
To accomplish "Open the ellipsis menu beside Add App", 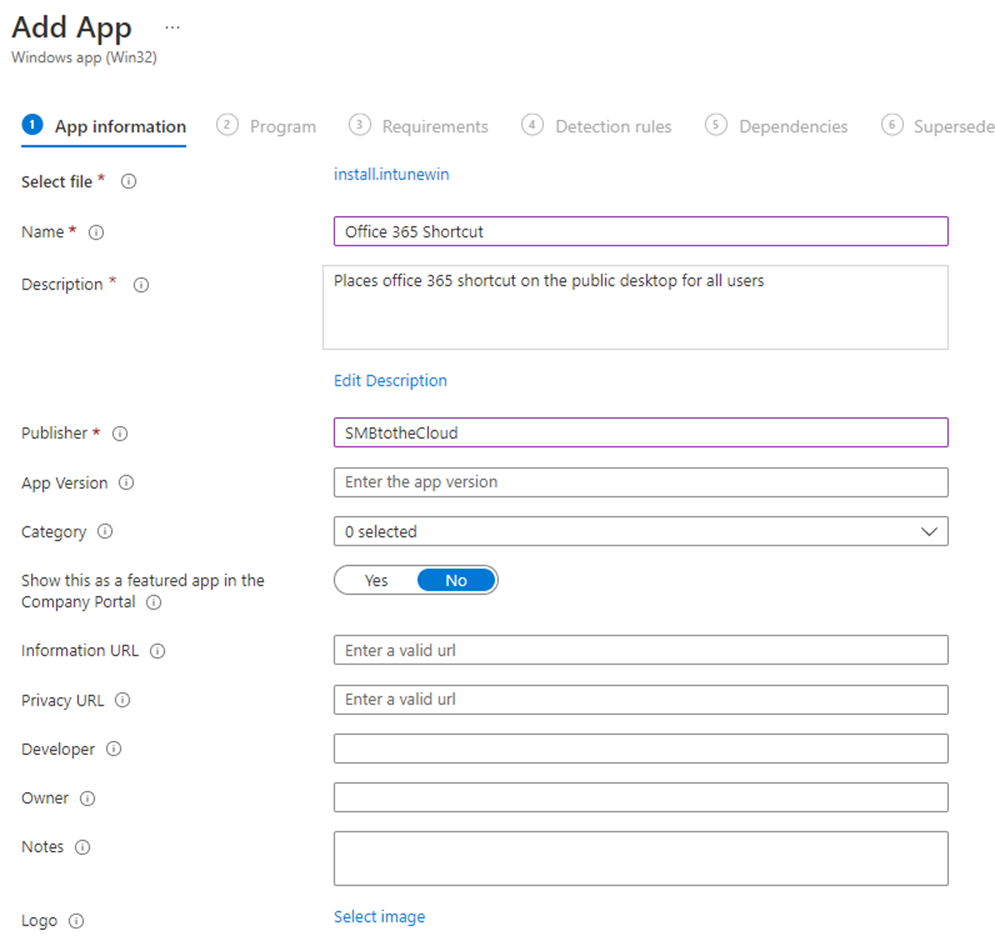I will (x=172, y=28).
